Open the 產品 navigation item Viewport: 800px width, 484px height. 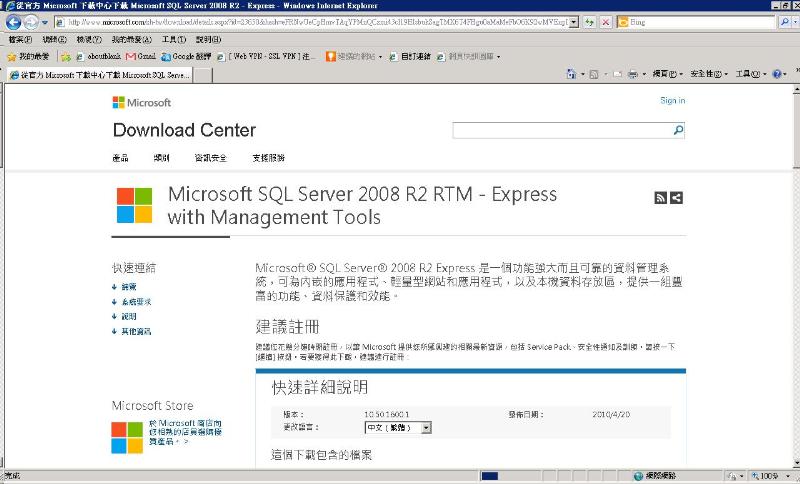[120, 158]
